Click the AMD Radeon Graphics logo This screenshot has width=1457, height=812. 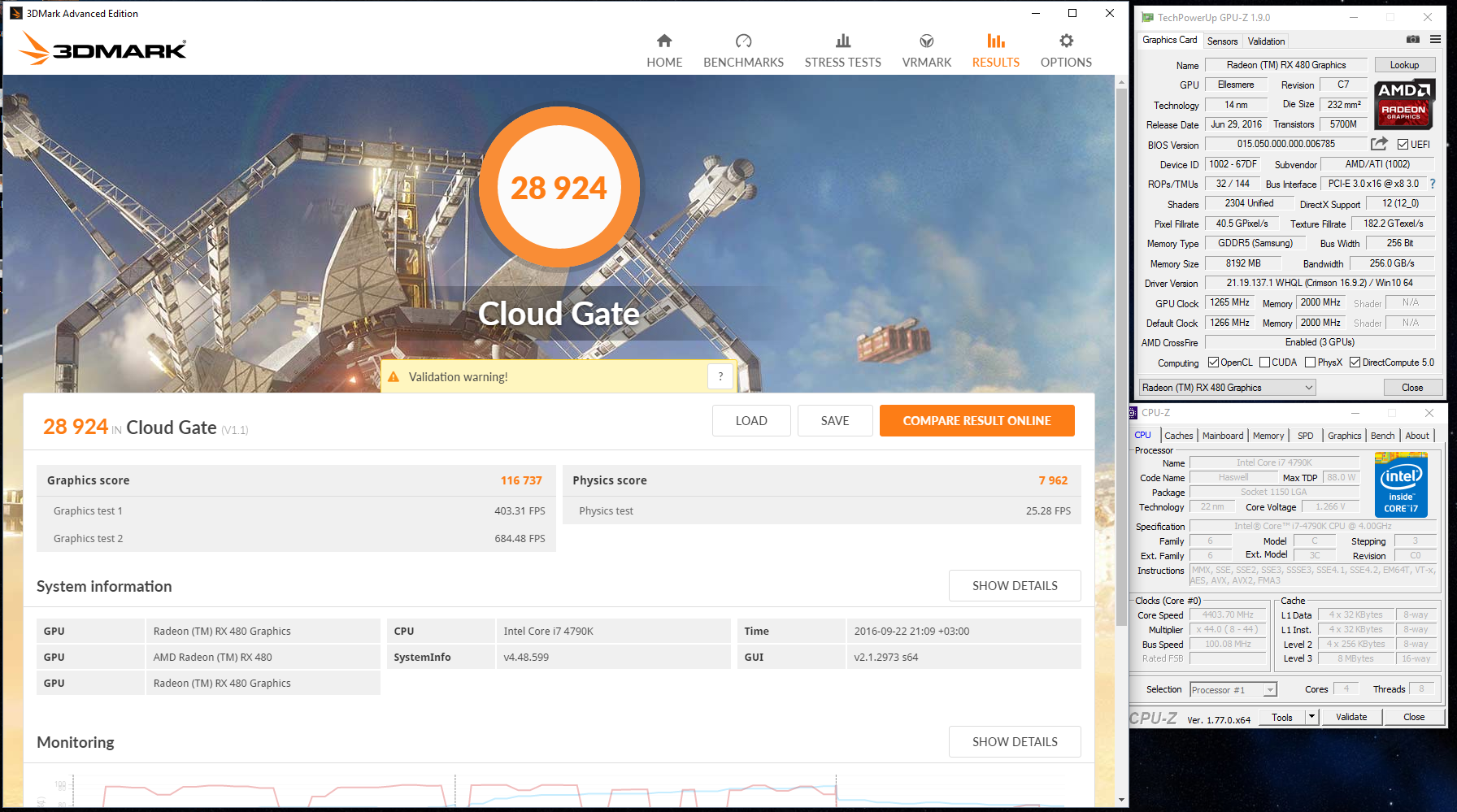point(1404,104)
